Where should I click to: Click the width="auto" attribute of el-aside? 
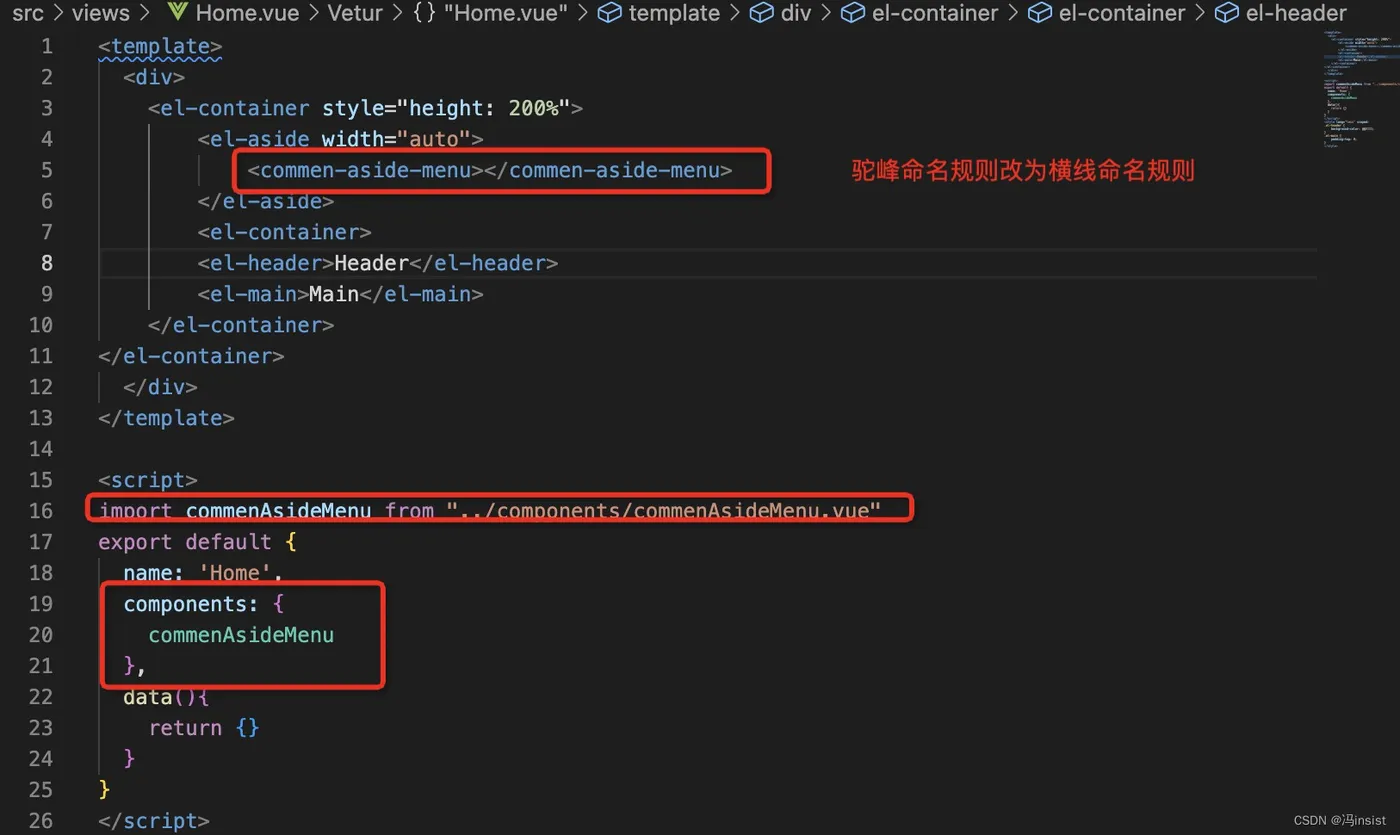pos(396,139)
